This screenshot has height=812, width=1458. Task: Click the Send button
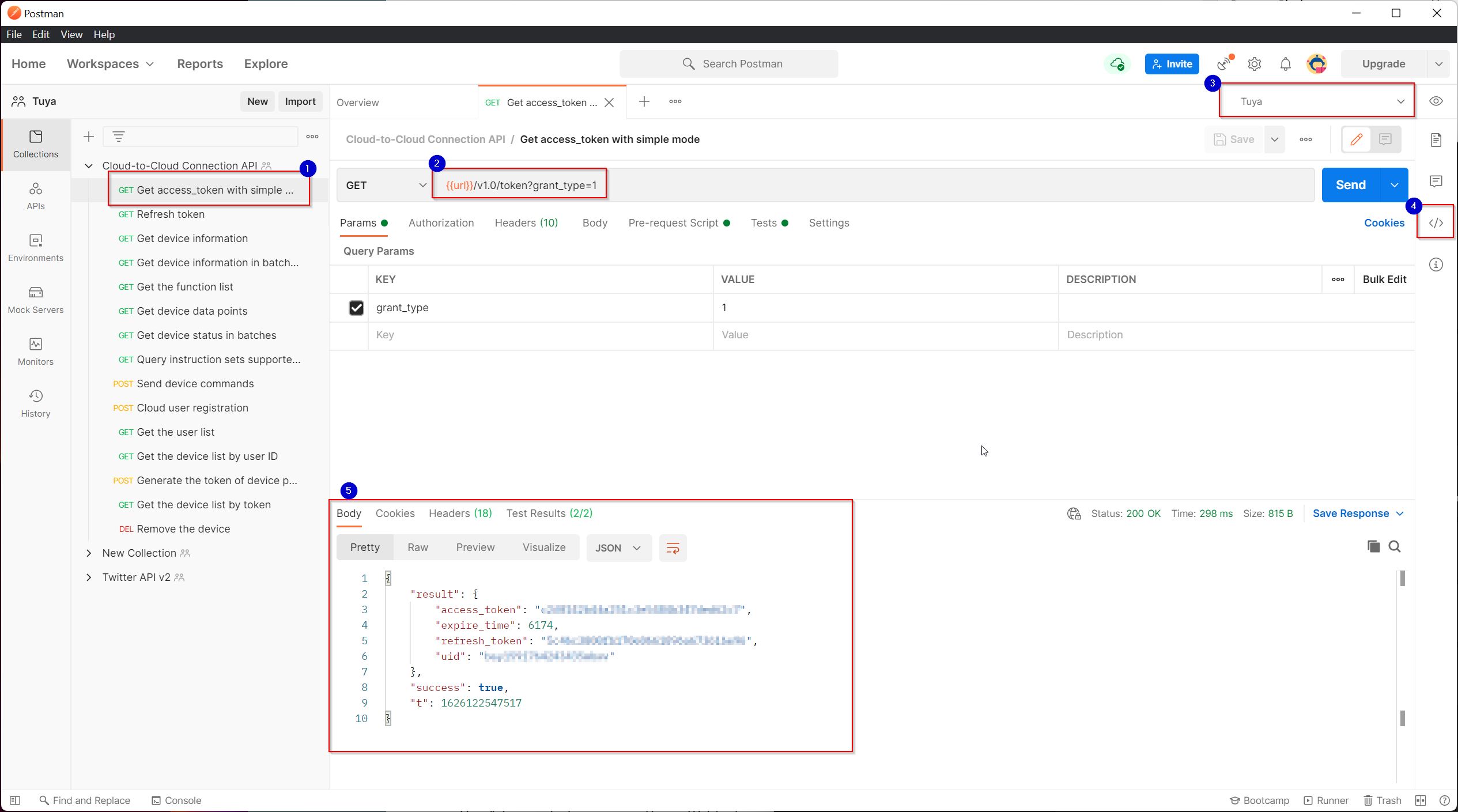1351,184
